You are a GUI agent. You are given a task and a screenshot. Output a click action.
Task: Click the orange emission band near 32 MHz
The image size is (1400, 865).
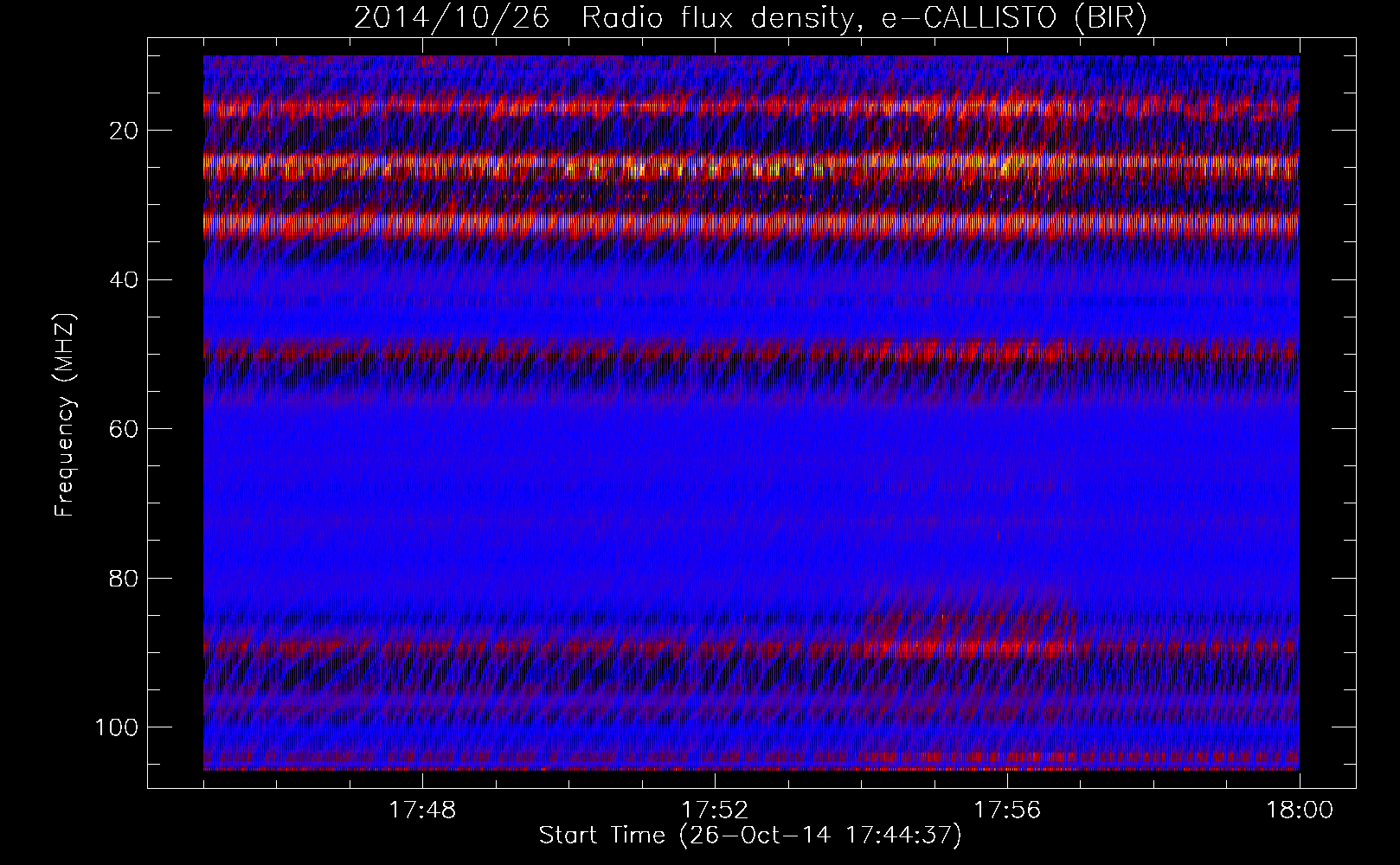pyautogui.click(x=751, y=223)
